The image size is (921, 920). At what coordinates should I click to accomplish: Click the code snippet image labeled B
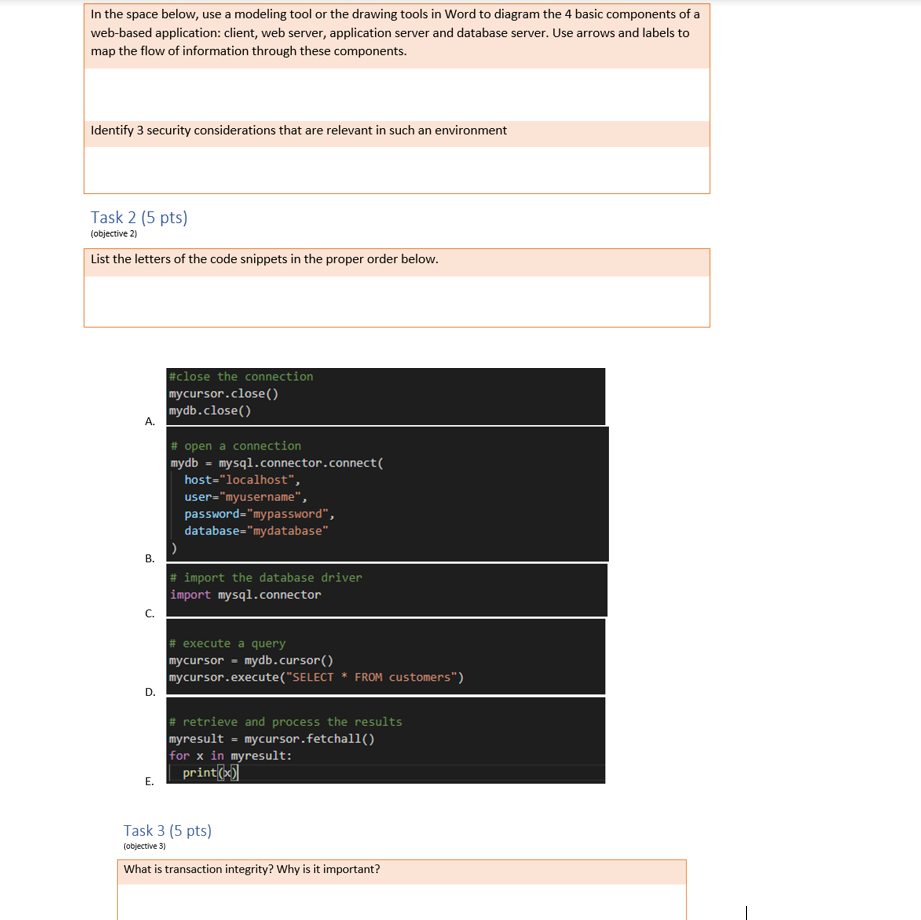pos(387,495)
